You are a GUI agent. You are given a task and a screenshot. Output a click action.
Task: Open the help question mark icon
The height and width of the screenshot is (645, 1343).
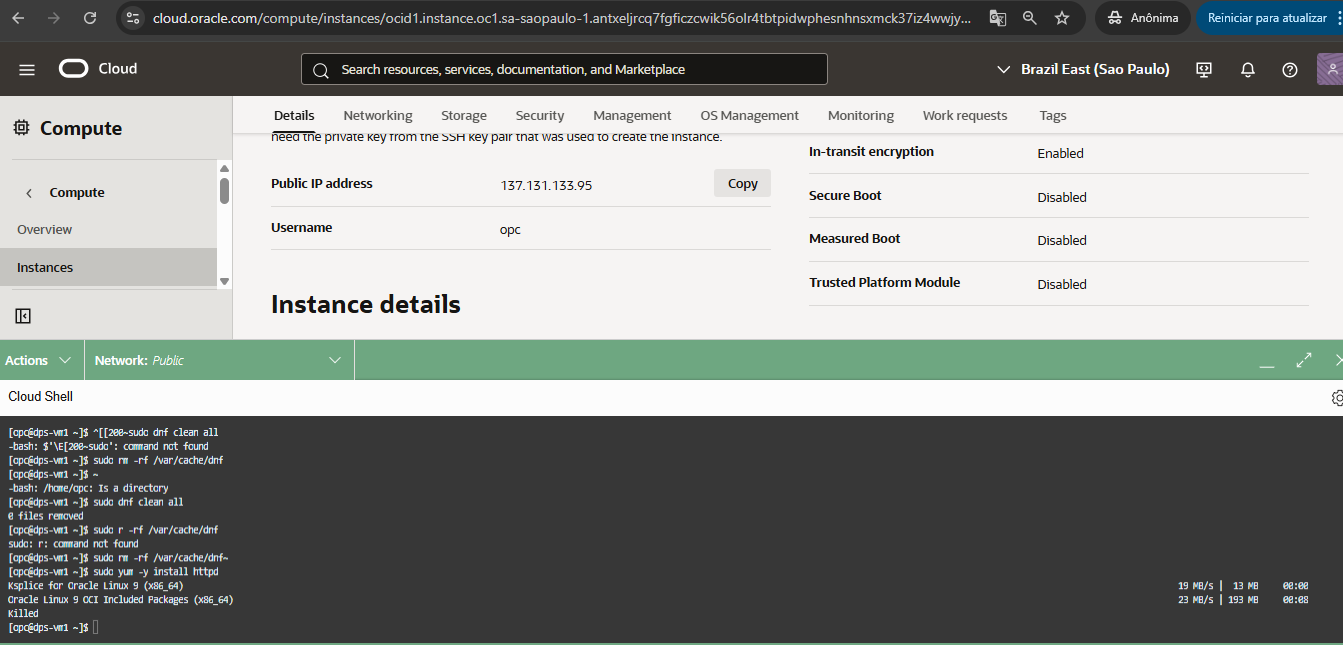[x=1290, y=69]
